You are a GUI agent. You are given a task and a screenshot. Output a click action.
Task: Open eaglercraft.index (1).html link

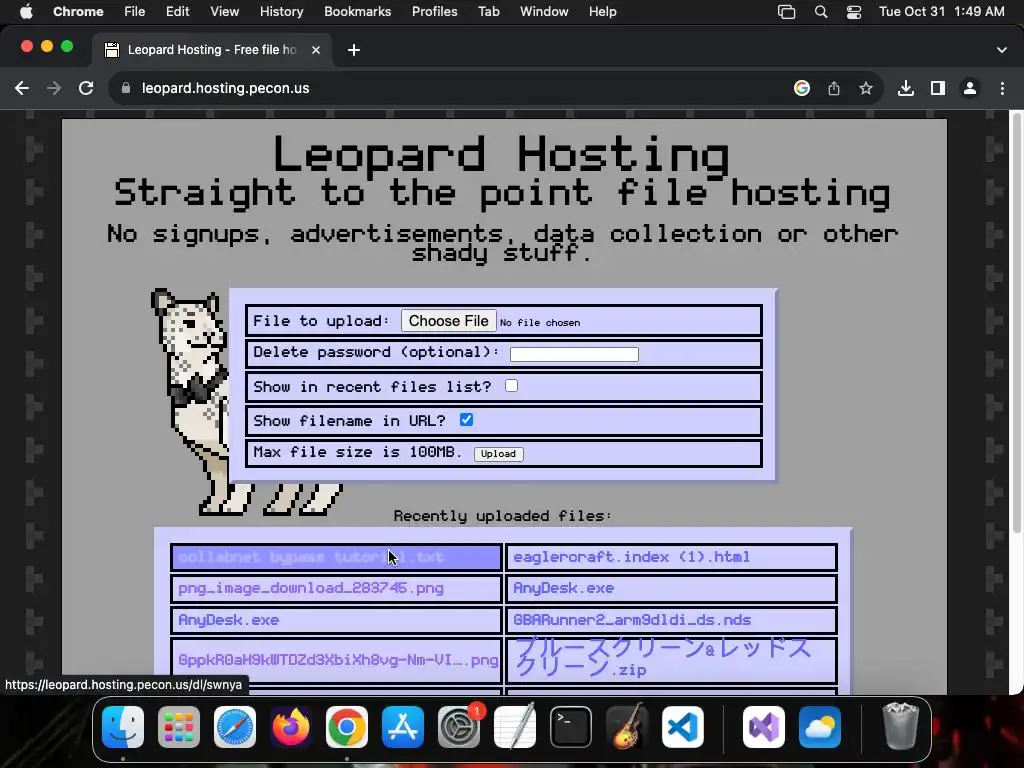pos(632,557)
